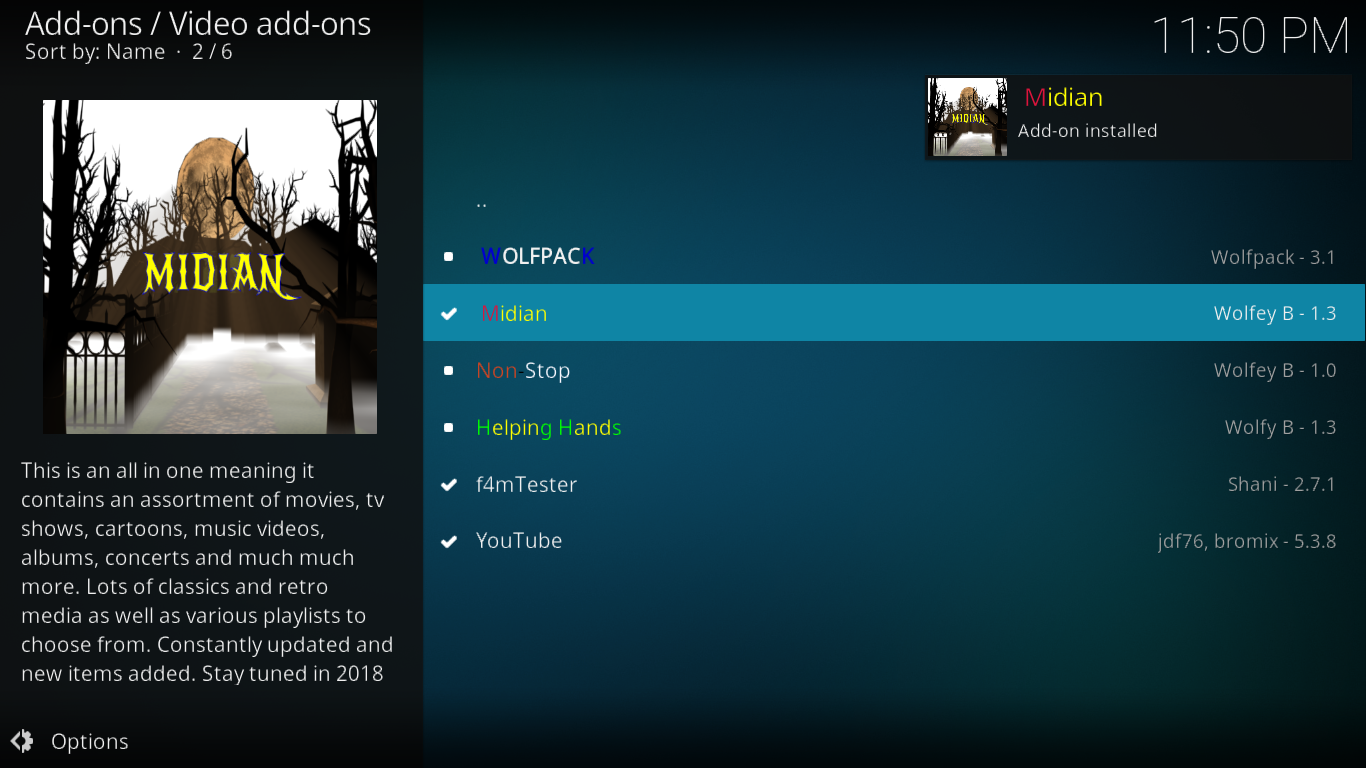Image resolution: width=1366 pixels, height=768 pixels.
Task: Click the "Wolfpack - 3.1" author label
Action: point(1273,257)
